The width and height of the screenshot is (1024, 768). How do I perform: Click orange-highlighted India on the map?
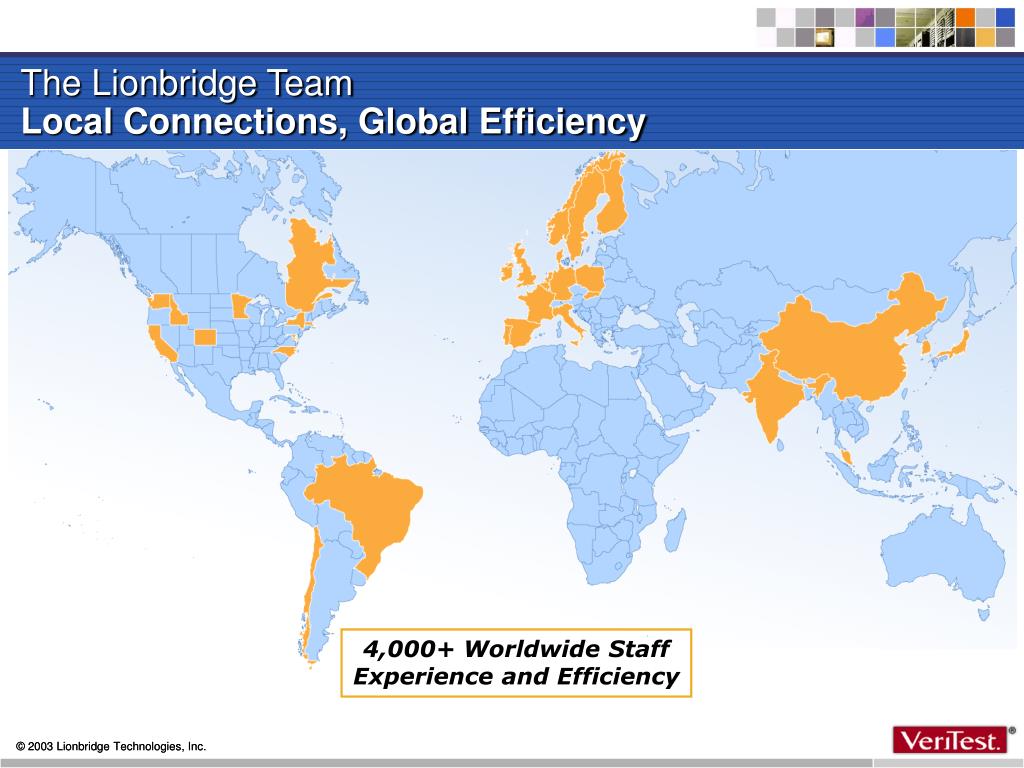(774, 398)
